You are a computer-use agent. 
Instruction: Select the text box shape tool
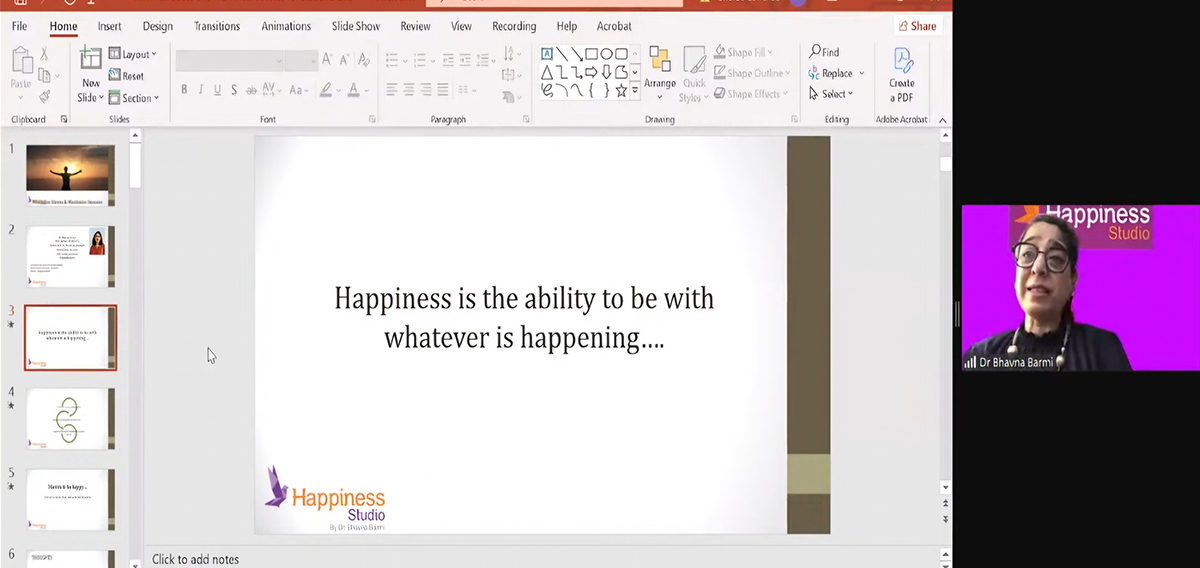click(x=547, y=54)
